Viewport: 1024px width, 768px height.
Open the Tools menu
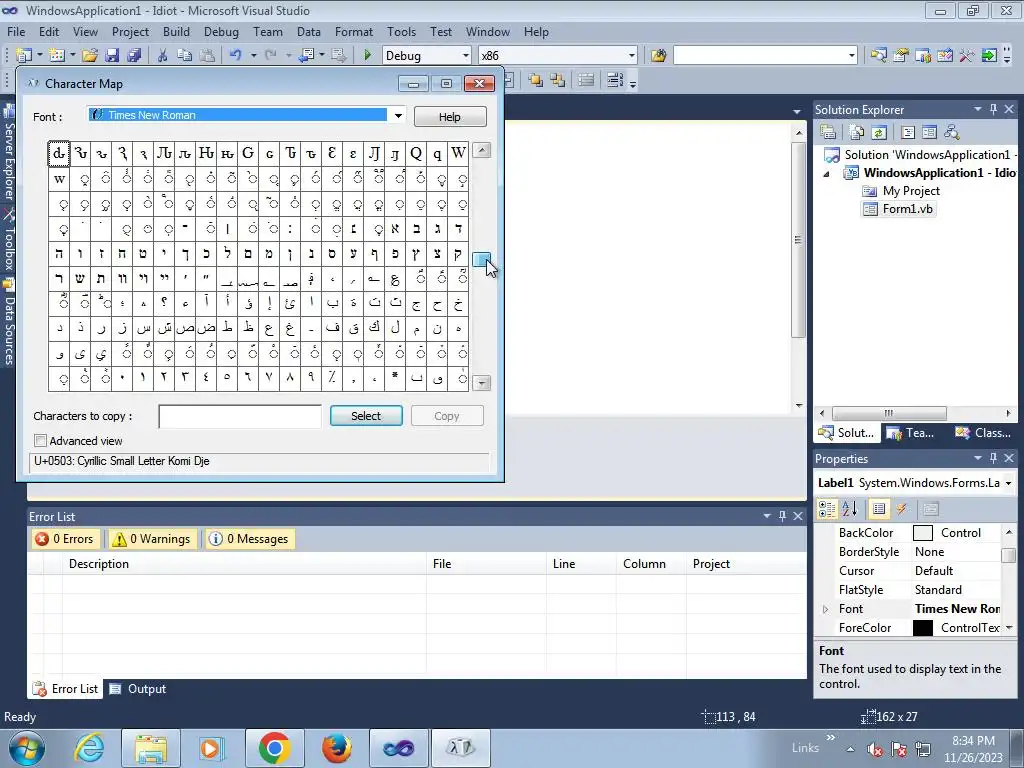coord(401,31)
